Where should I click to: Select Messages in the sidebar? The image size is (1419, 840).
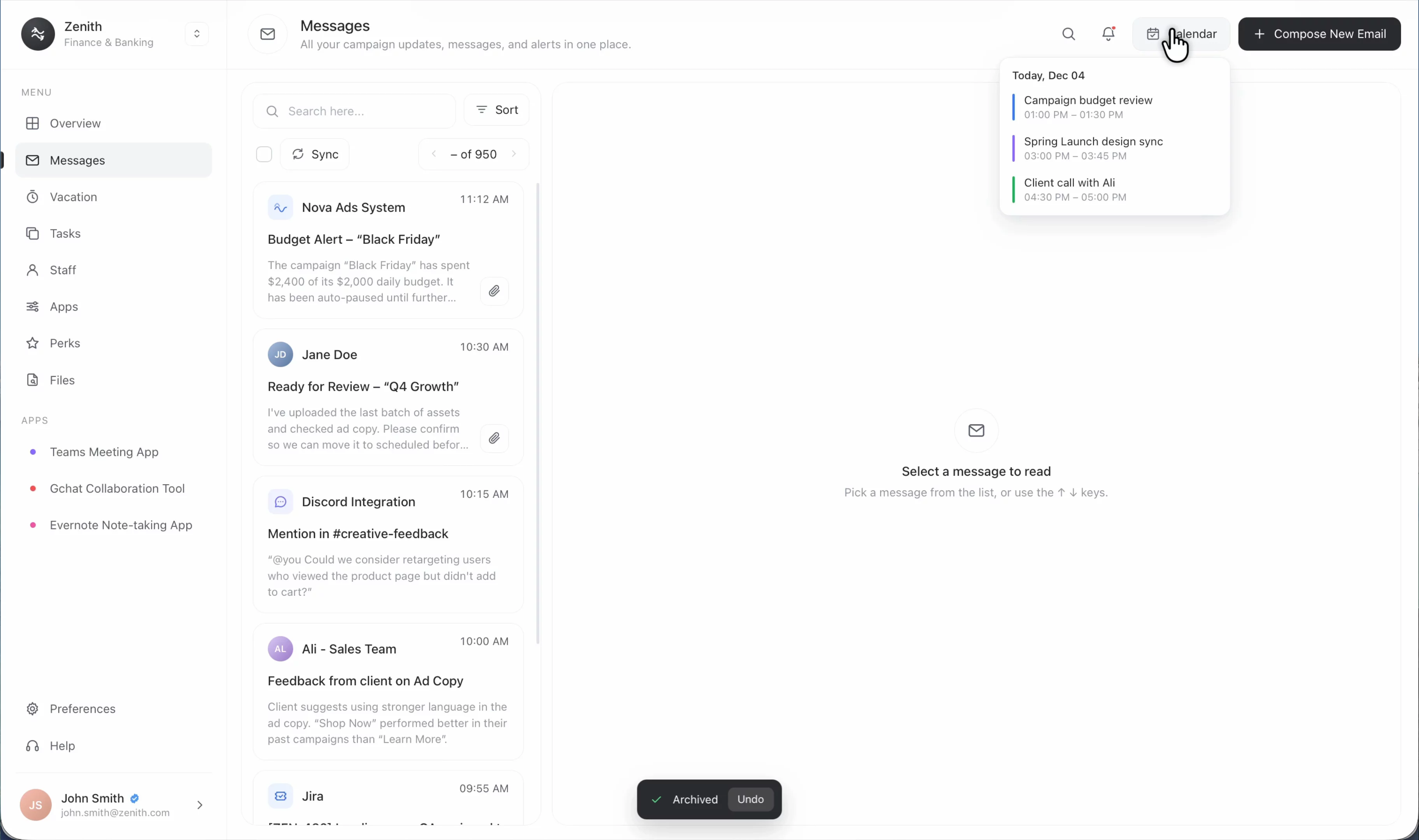click(113, 160)
